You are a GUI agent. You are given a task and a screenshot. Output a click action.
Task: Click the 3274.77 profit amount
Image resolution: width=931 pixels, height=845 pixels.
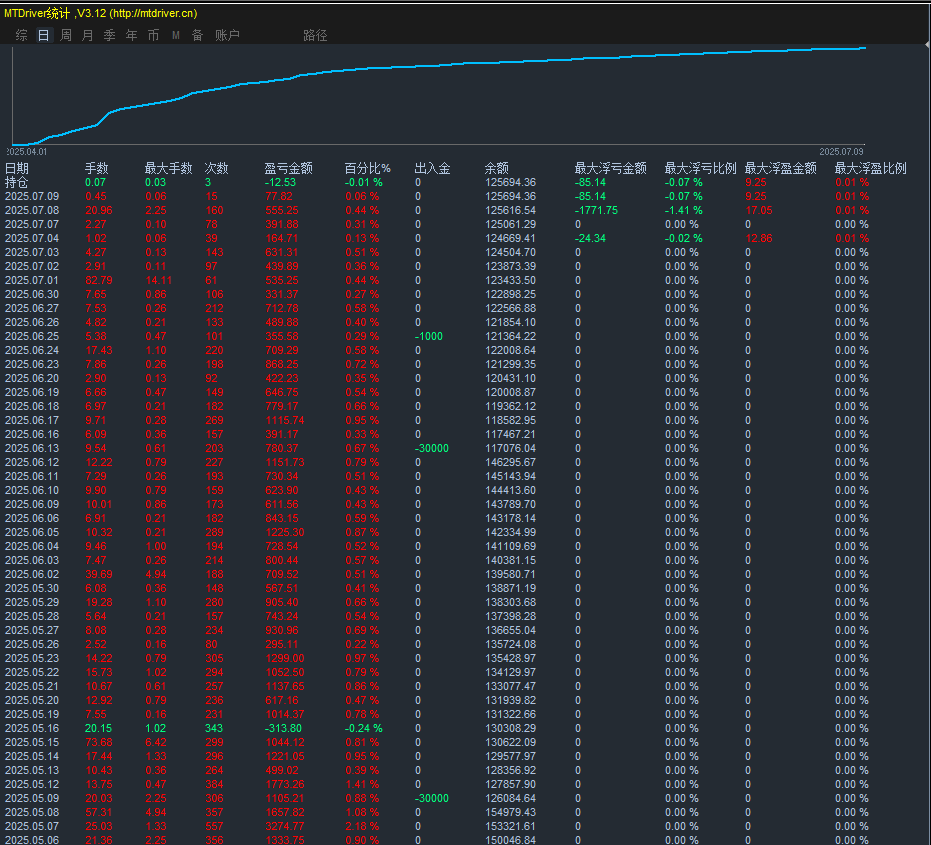(x=285, y=827)
